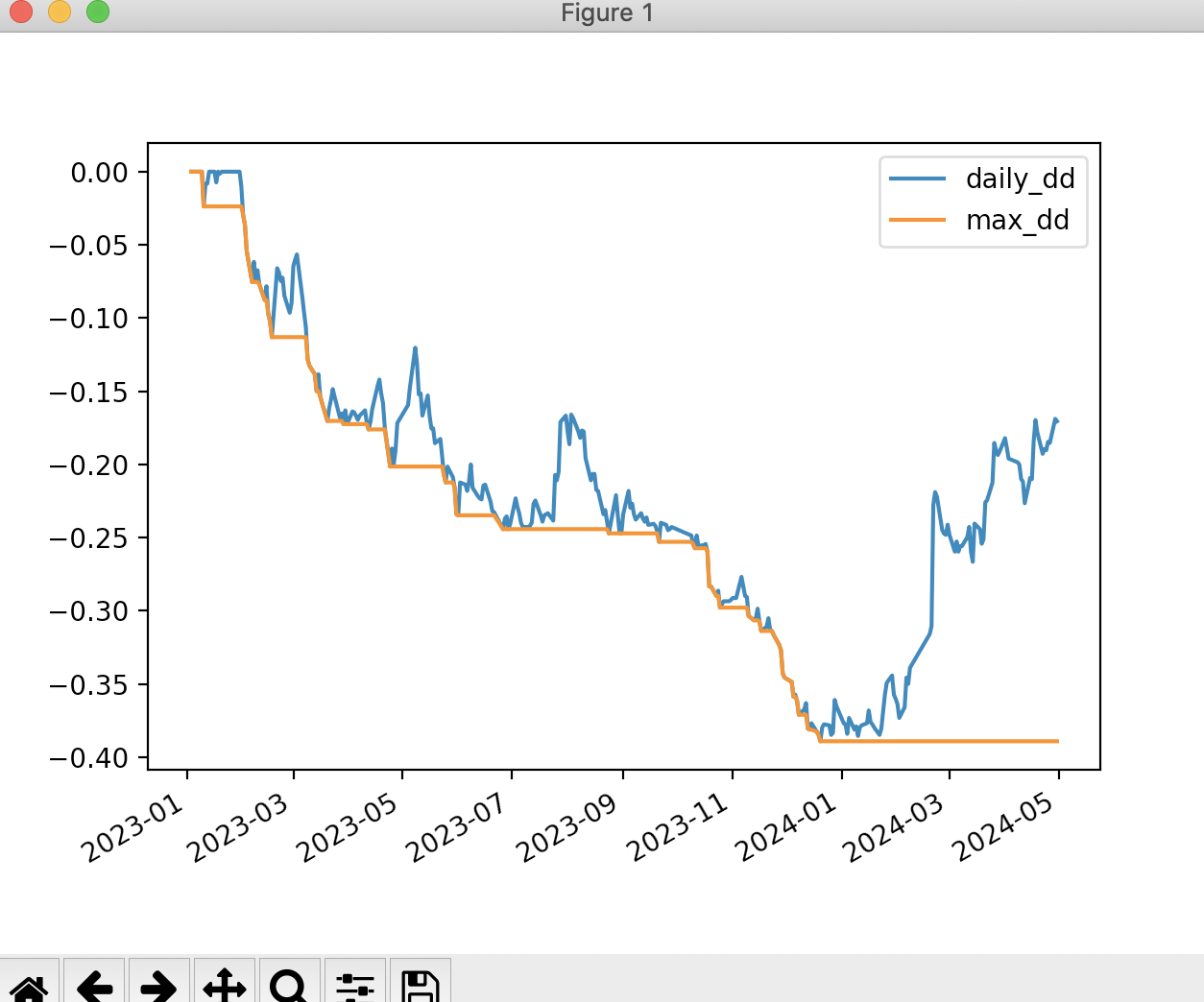Click the −0.20 y-axis label
The height and width of the screenshot is (1002, 1204).
click(x=88, y=465)
